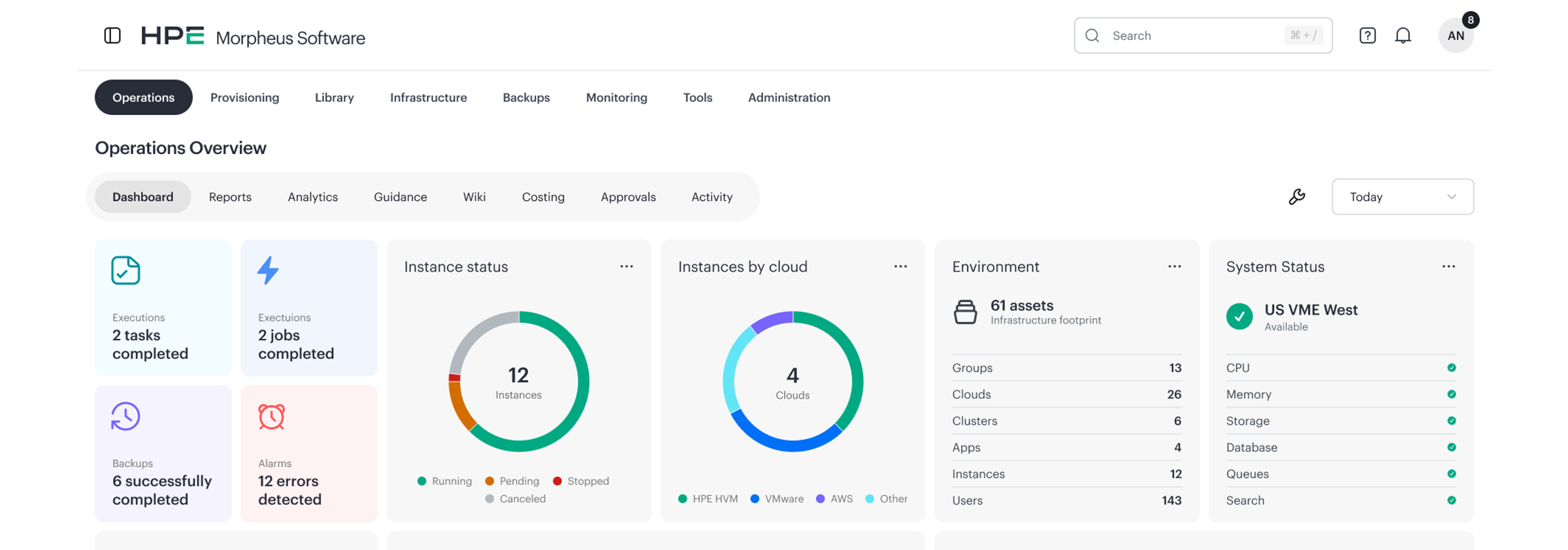
Task: Open the Administration menu
Action: coord(789,97)
